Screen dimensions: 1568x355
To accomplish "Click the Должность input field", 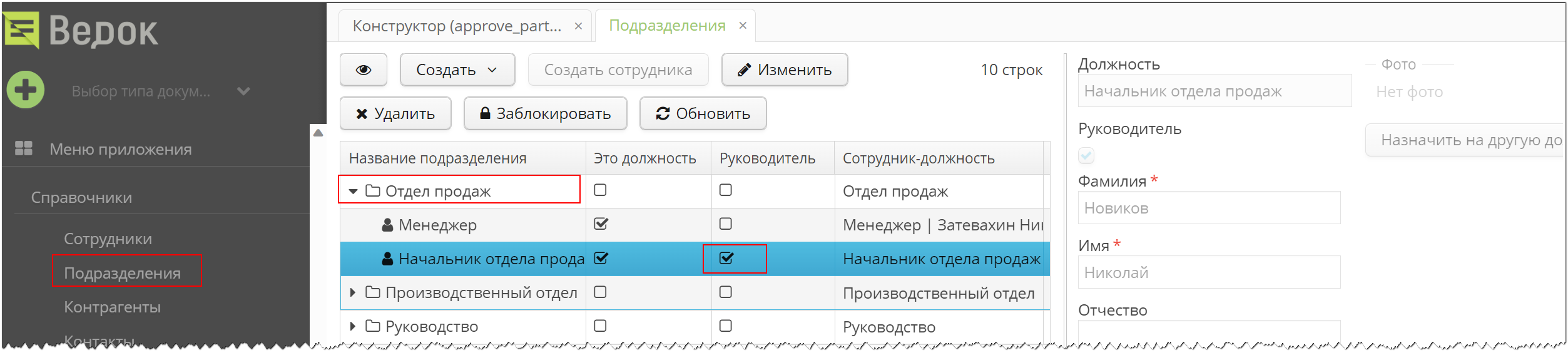I will click(1214, 91).
